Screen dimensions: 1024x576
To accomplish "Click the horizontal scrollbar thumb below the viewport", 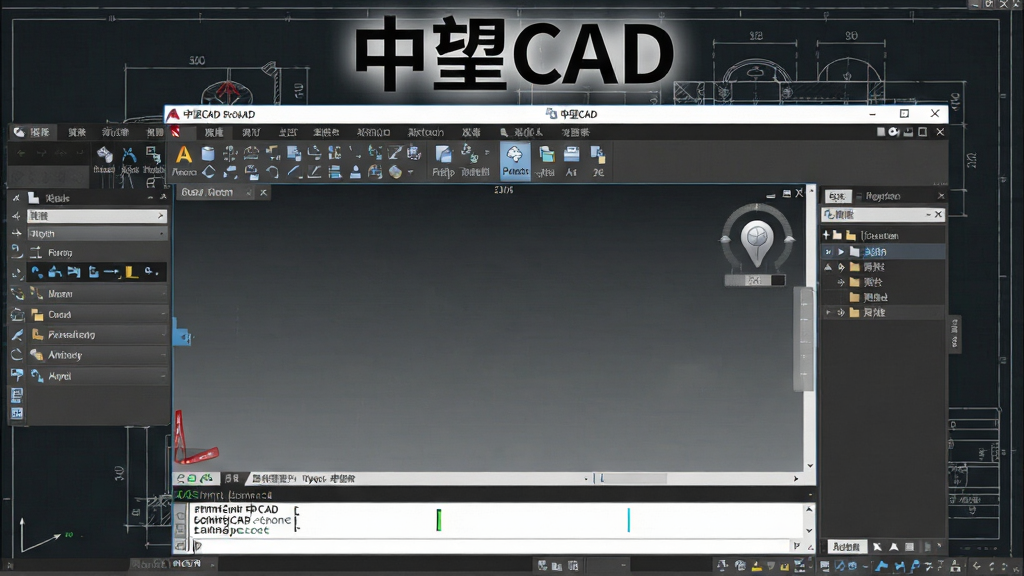I will pos(633,478).
